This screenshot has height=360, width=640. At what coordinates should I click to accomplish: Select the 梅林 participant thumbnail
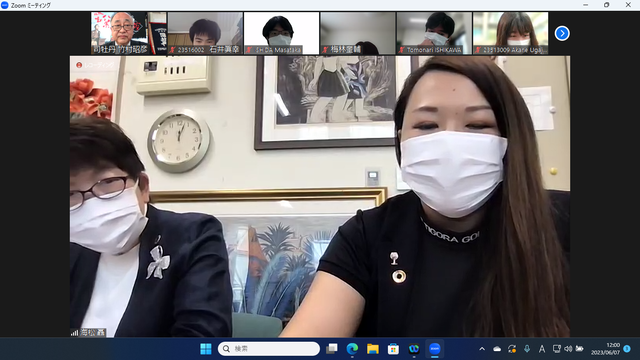[x=358, y=33]
